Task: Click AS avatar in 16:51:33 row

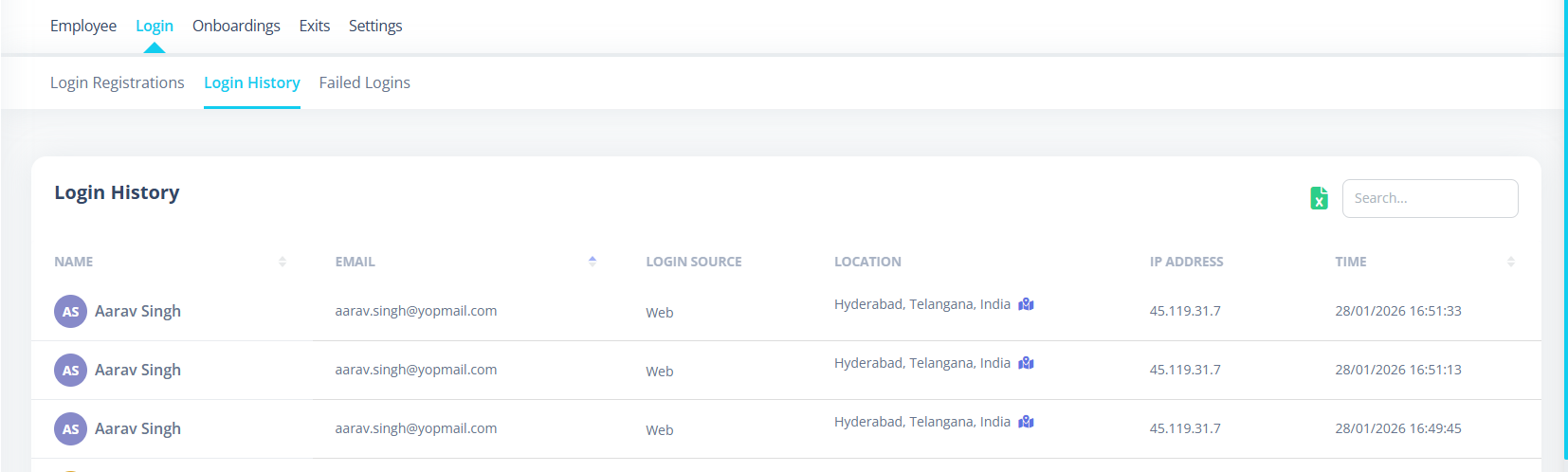Action: click(x=70, y=311)
